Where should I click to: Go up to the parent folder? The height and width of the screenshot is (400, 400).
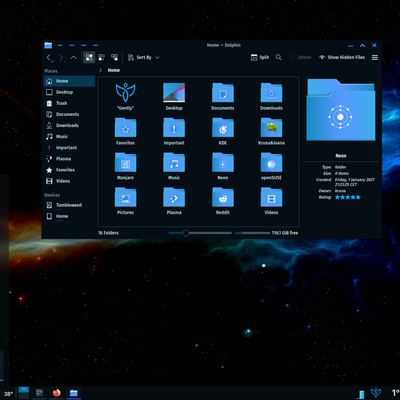(x=74, y=58)
